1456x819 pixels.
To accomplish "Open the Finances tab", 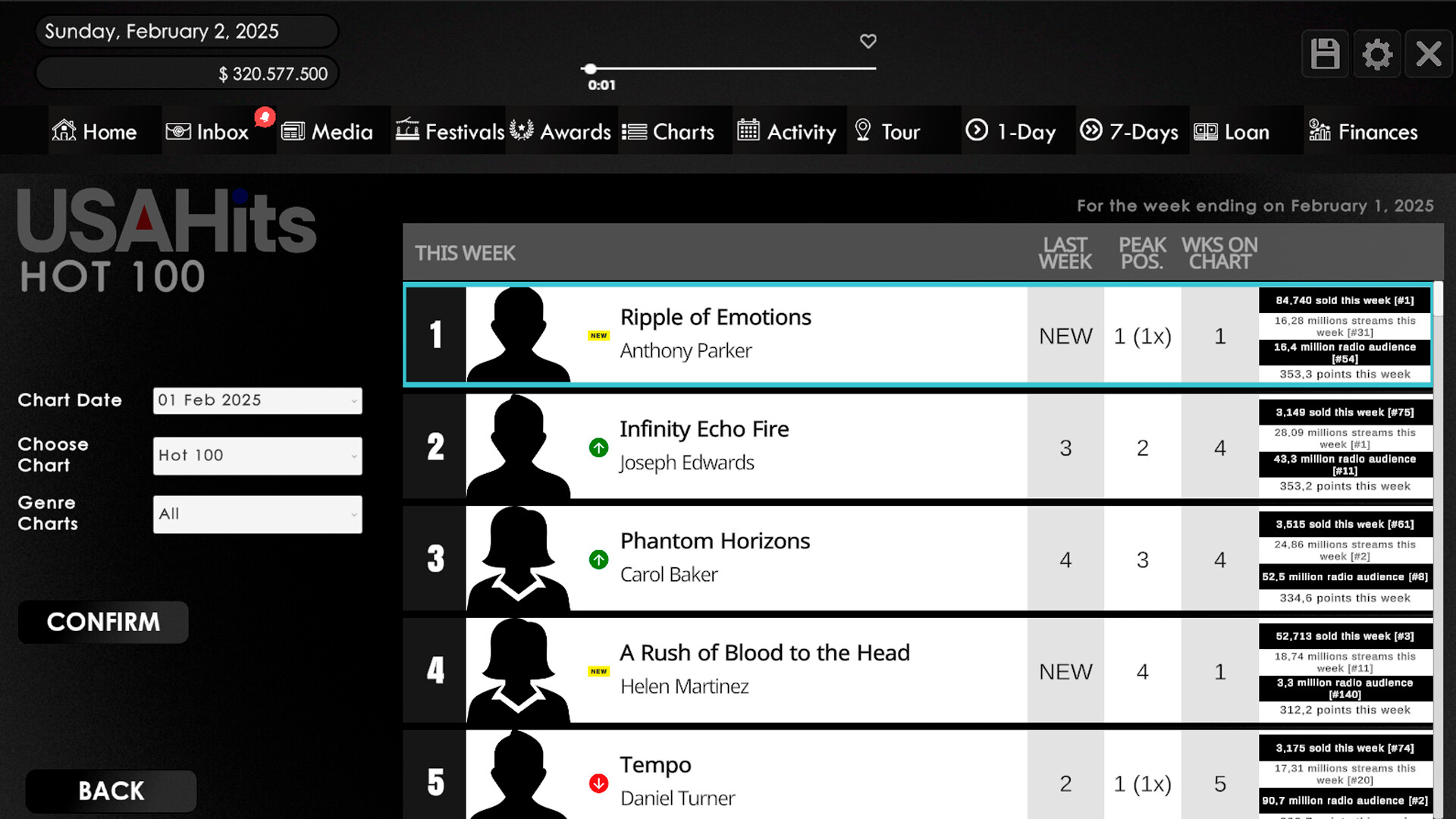I will 1363,130.
